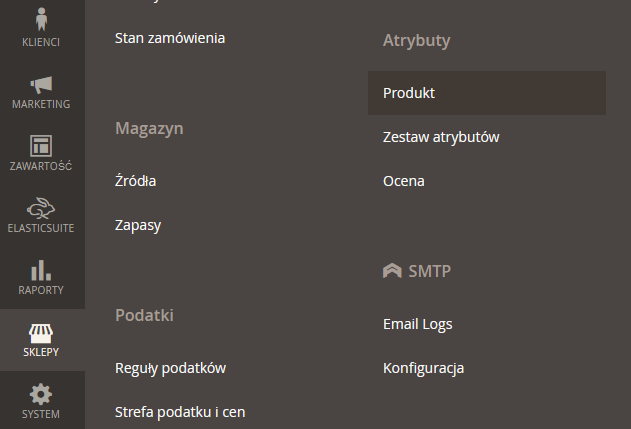Open the Raporty bar chart icon
631x429 pixels.
(41, 270)
